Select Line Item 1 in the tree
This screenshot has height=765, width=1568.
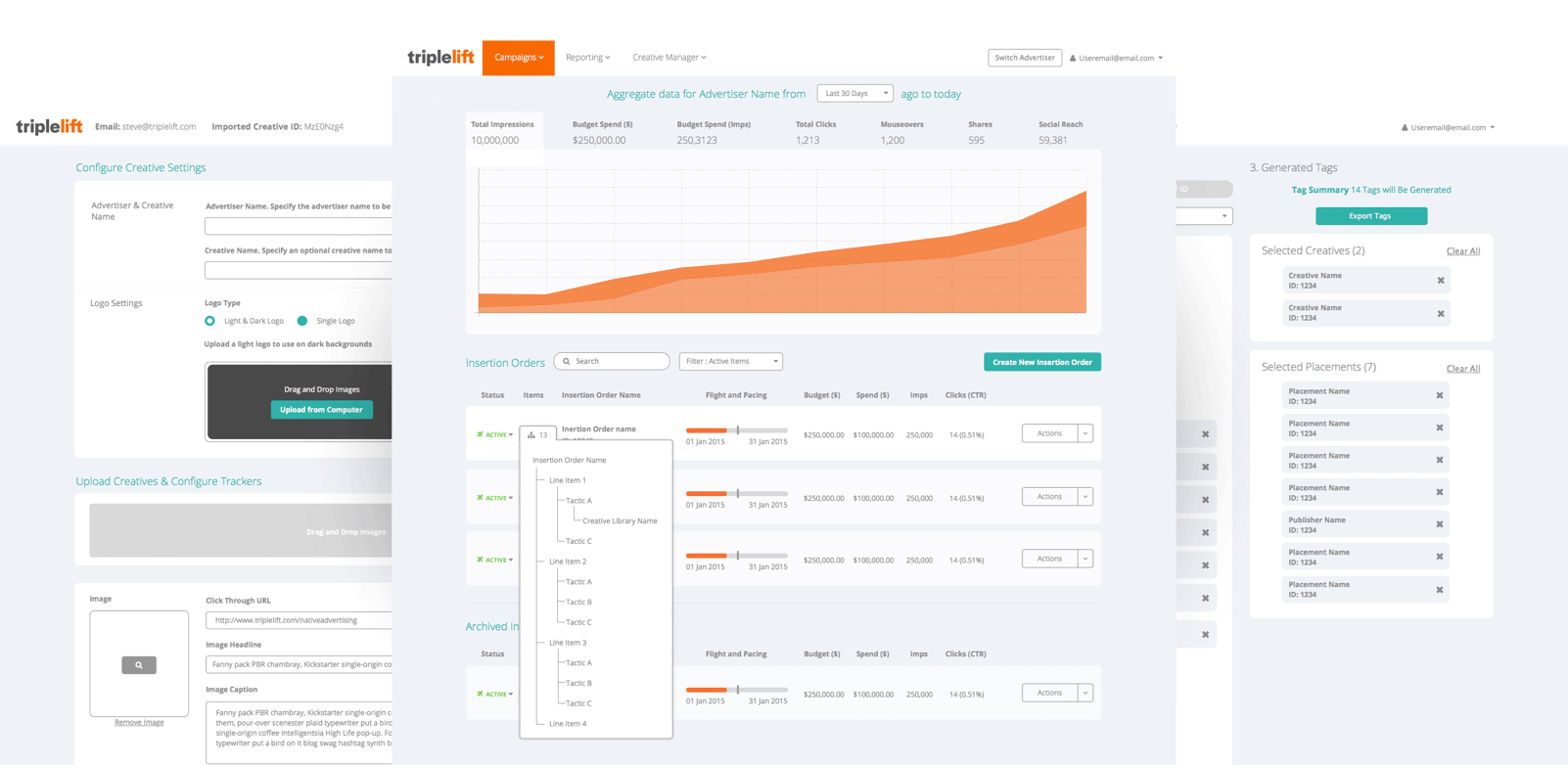[x=568, y=480]
